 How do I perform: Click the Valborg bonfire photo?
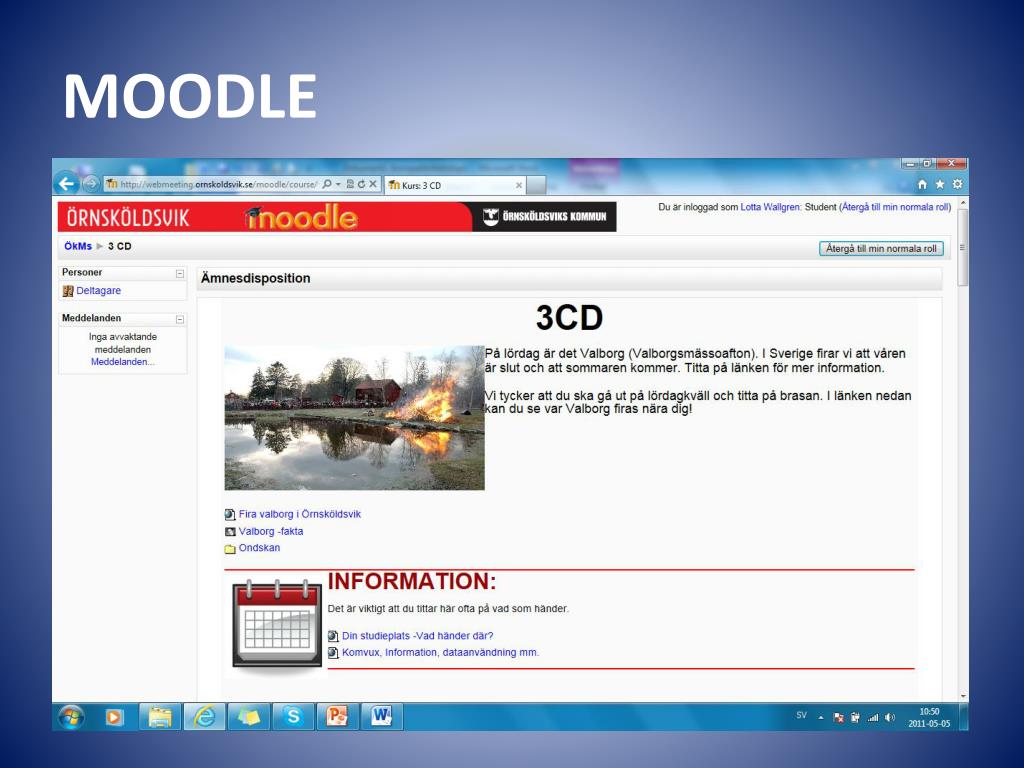tap(355, 418)
